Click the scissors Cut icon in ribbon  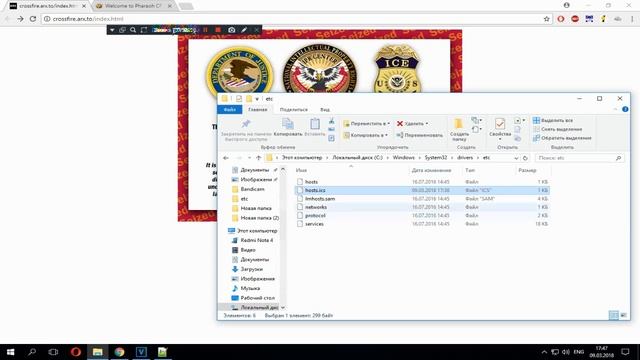pos(331,121)
